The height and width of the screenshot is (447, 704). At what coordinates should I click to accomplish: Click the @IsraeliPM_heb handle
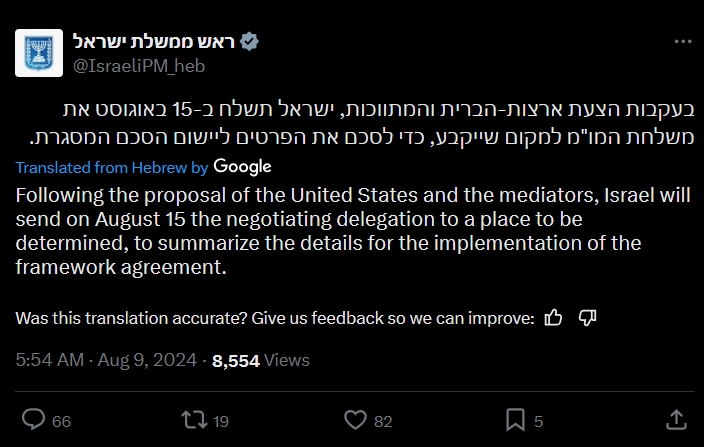132,65
